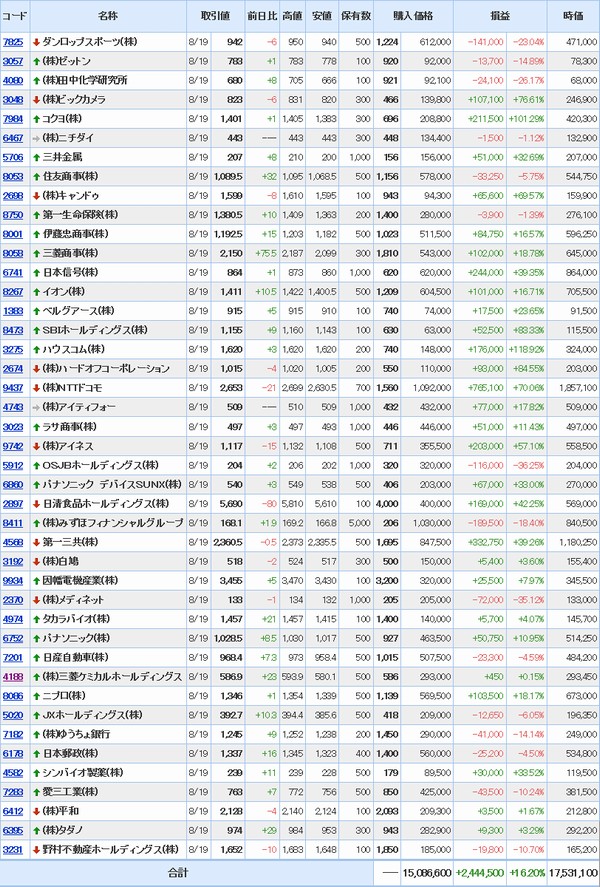The height and width of the screenshot is (887, 600).
Task: Click the red down arrow beside 日清食品ホールディングス(株)
Action: point(37,504)
